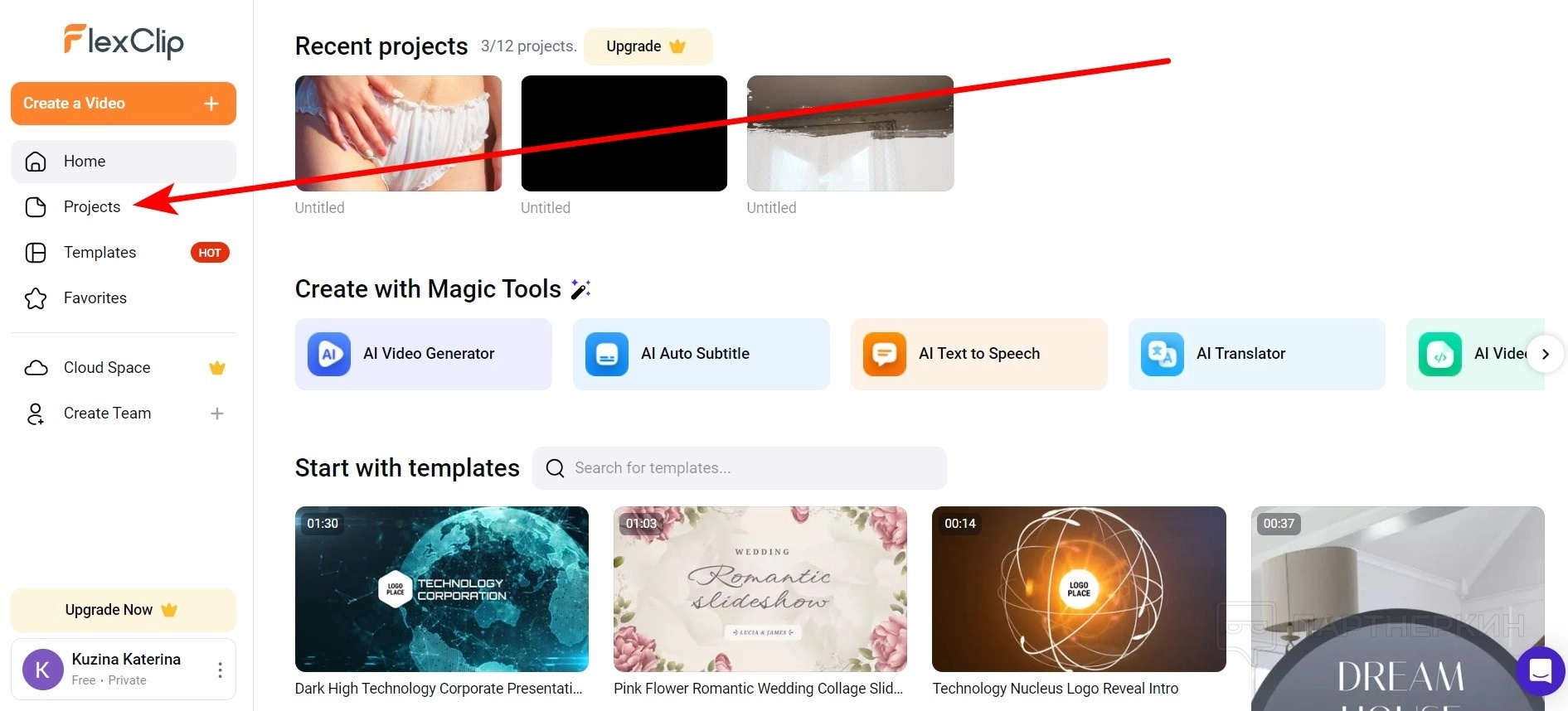Click the Favorites star icon in sidebar
1568x711 pixels.
coord(36,298)
